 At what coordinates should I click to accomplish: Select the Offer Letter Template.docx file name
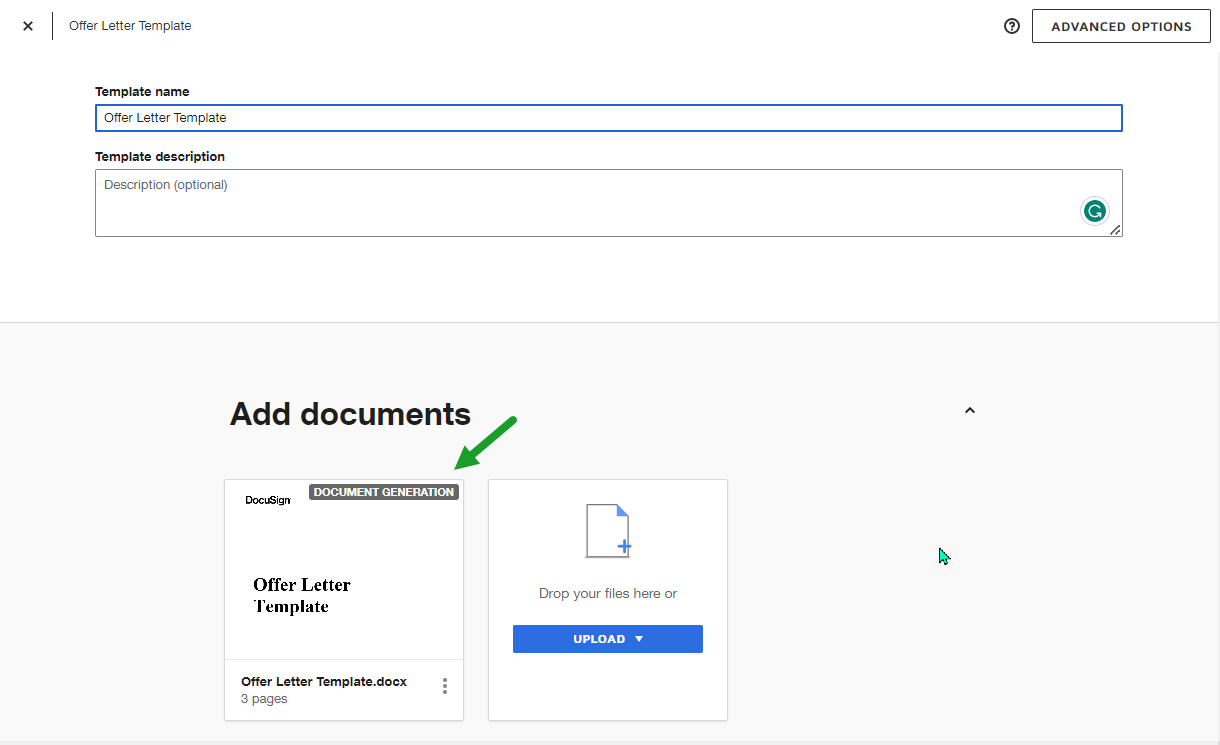point(324,682)
